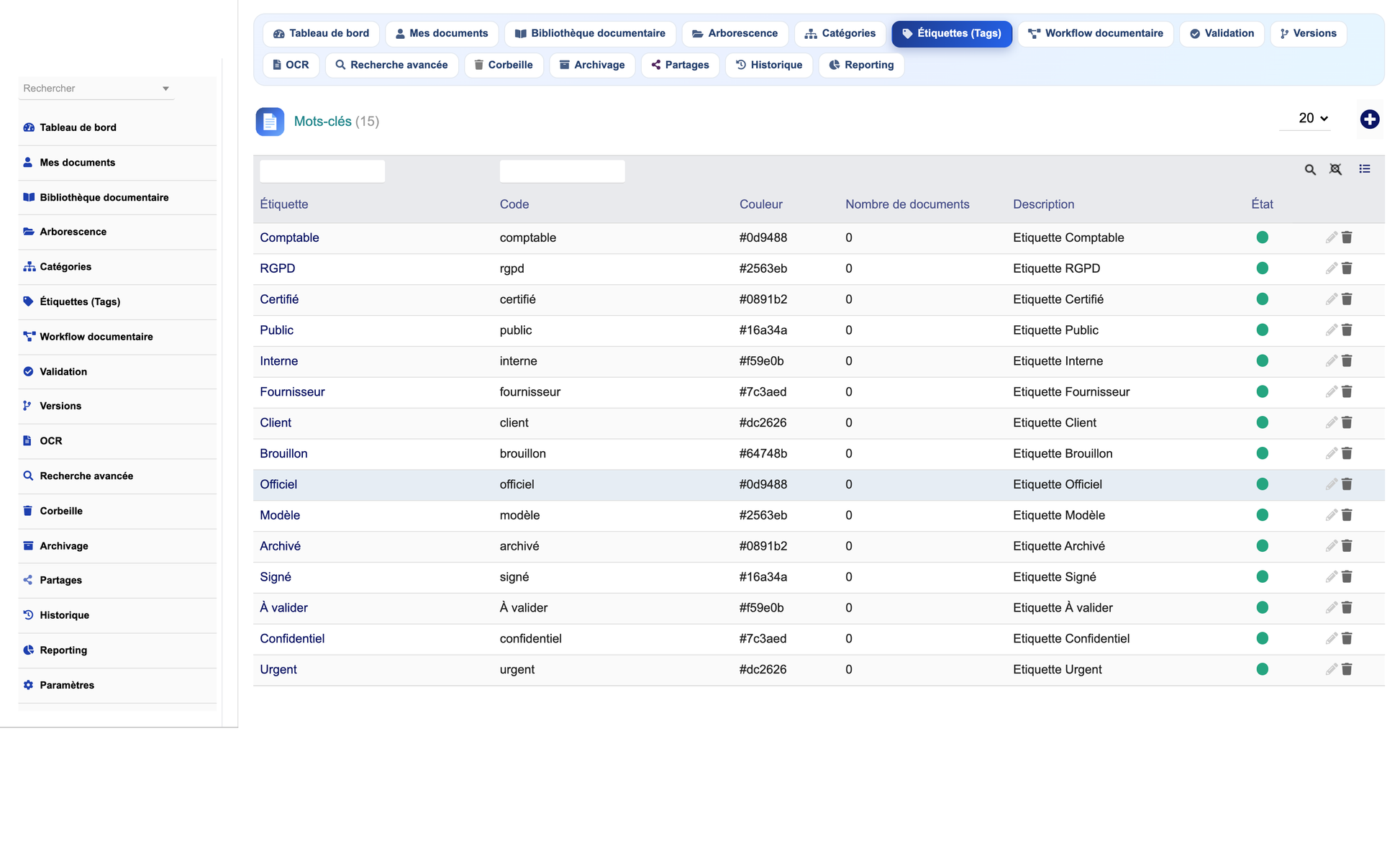Edit the RGPD tag with pencil icon

click(x=1331, y=268)
